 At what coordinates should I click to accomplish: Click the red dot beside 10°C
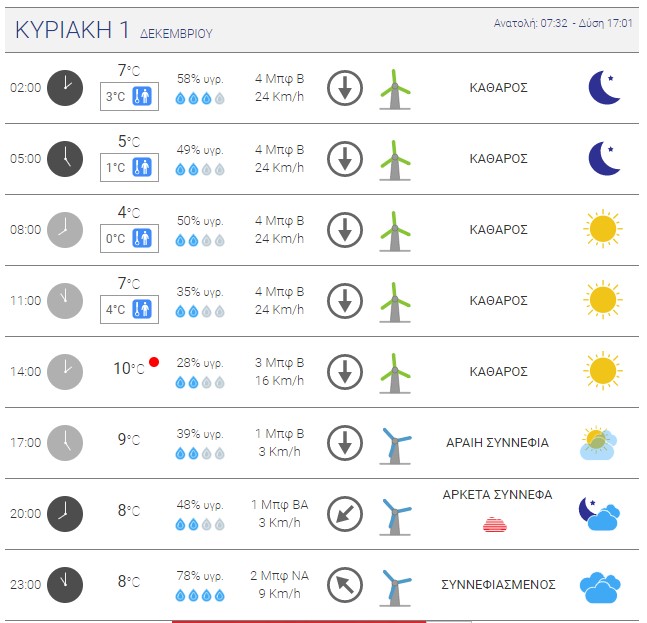(154, 362)
